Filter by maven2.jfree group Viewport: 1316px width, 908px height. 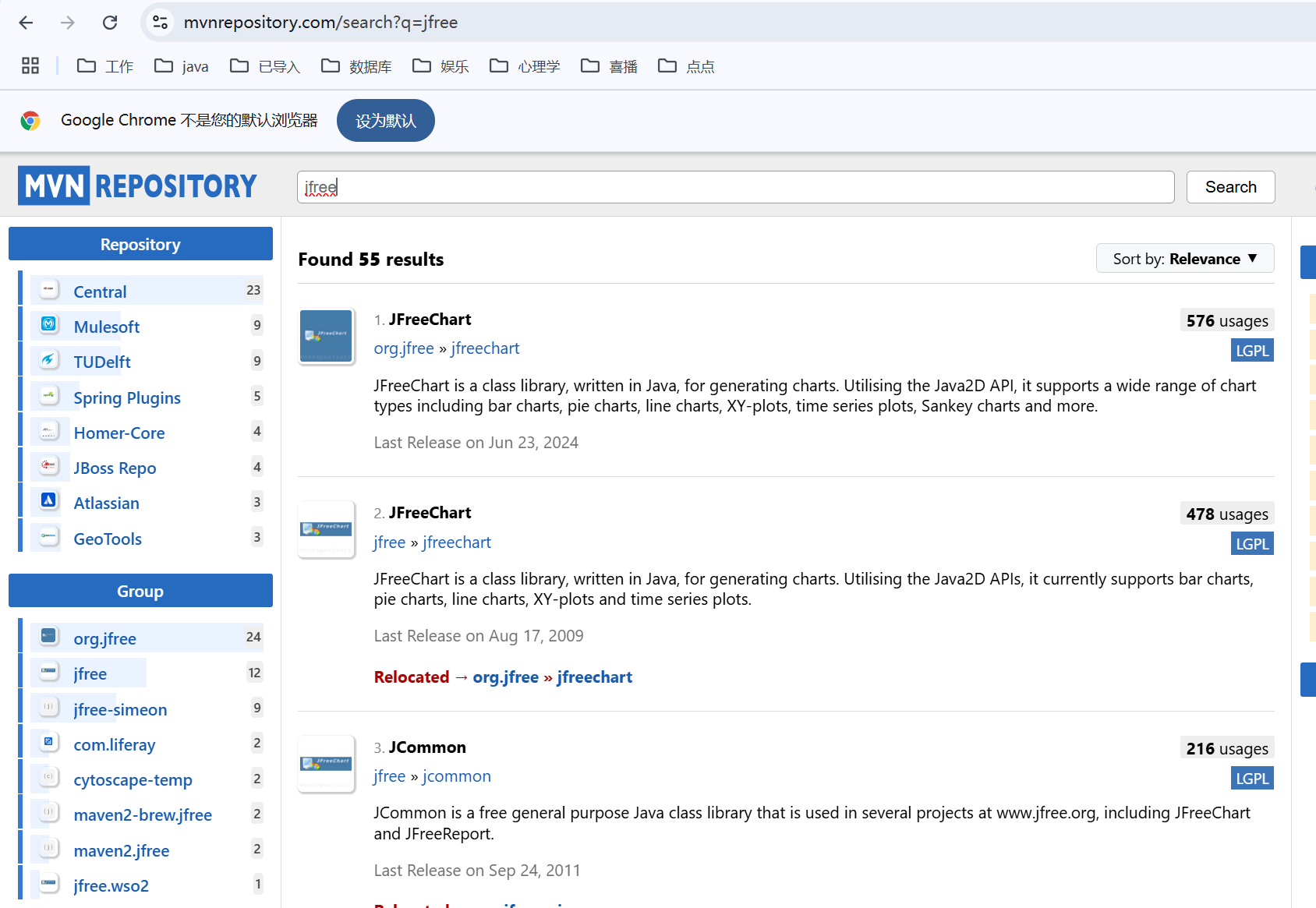point(122,851)
